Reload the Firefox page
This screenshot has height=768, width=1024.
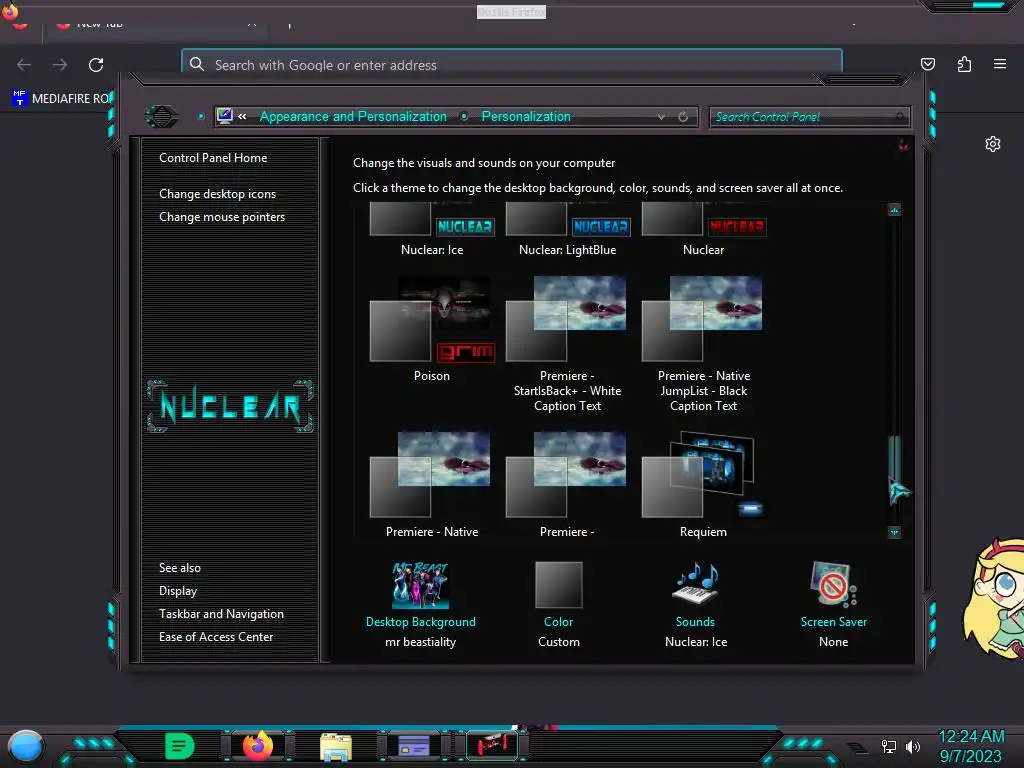pyautogui.click(x=96, y=65)
